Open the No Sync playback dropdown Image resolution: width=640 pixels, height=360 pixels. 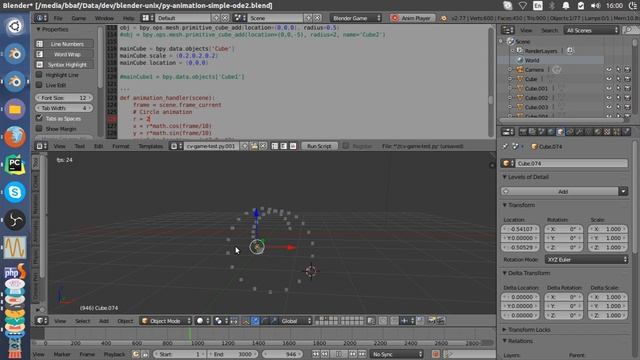[397, 354]
